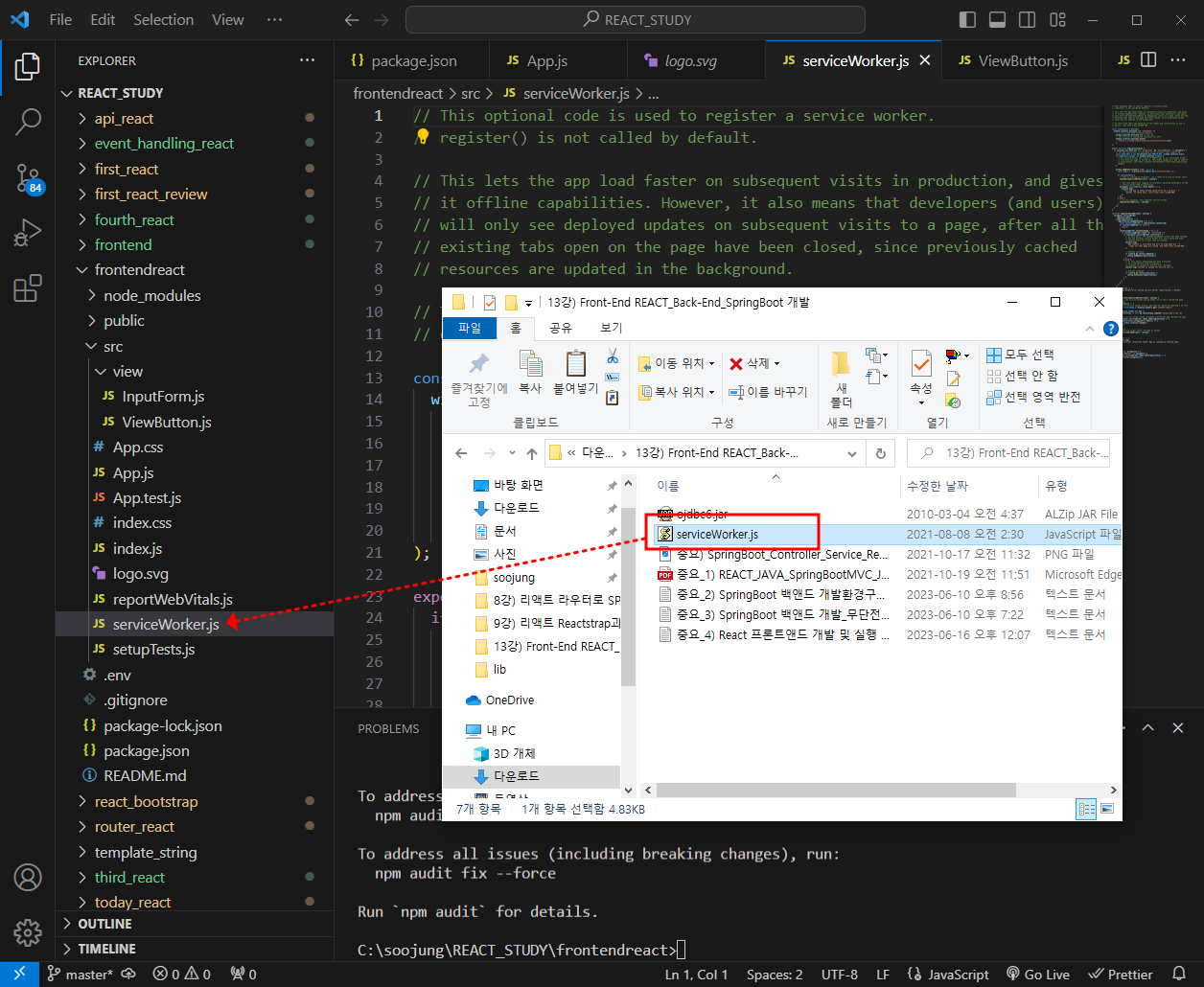Click the REACT_STUDY command center search
Image resolution: width=1204 pixels, height=987 pixels.
click(x=636, y=19)
